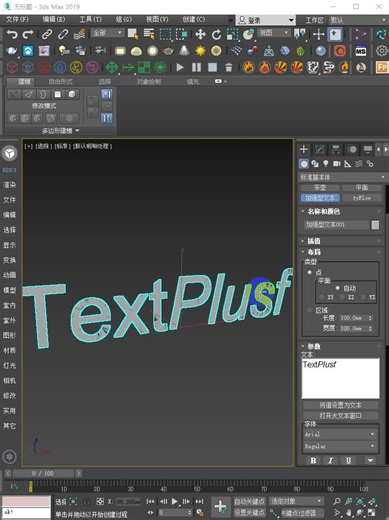
Task: Activate Select and Rotate tool
Action: click(x=216, y=34)
